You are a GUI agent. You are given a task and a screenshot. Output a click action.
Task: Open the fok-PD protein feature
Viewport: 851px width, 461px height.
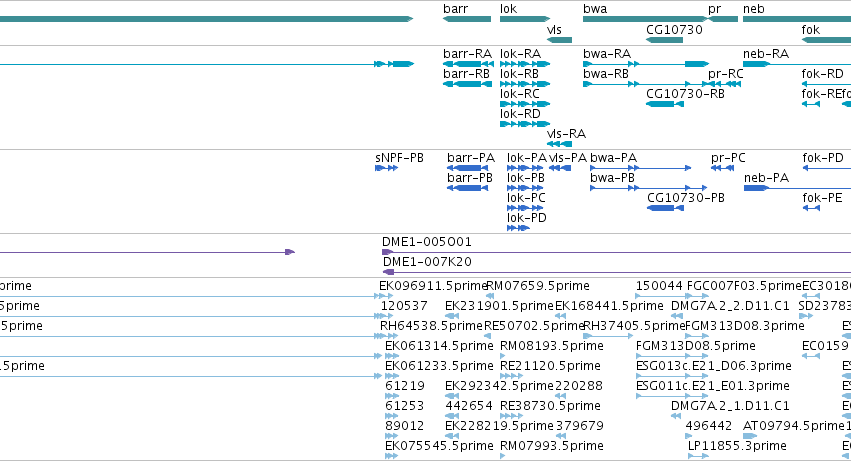[827, 168]
